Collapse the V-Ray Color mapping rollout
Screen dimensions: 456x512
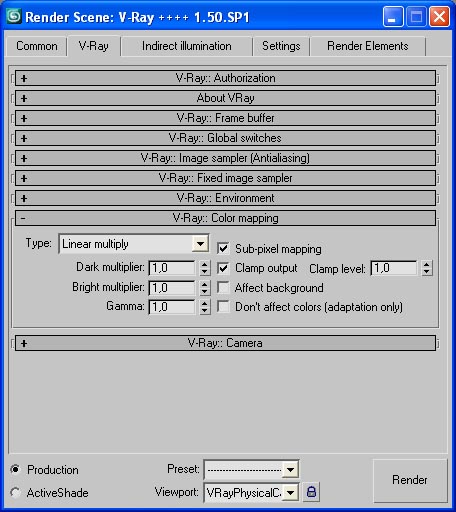coord(225,218)
